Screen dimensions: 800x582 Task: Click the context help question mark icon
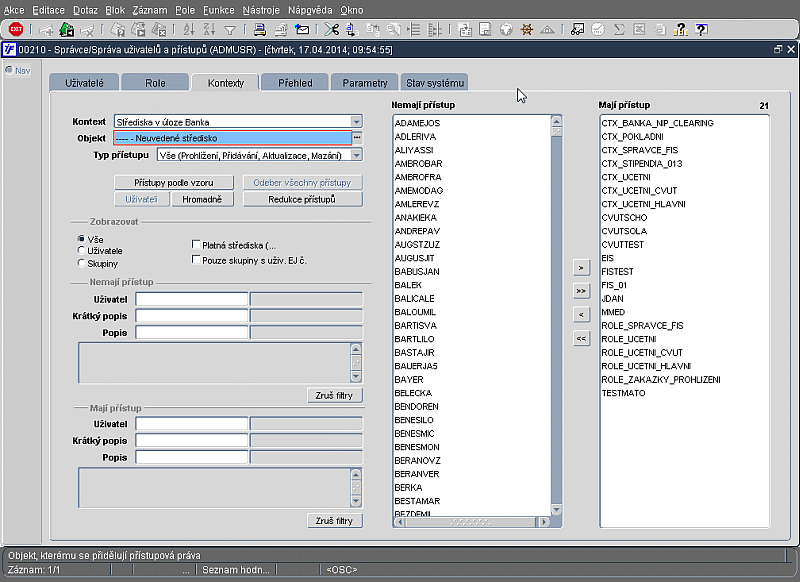[x=702, y=30]
